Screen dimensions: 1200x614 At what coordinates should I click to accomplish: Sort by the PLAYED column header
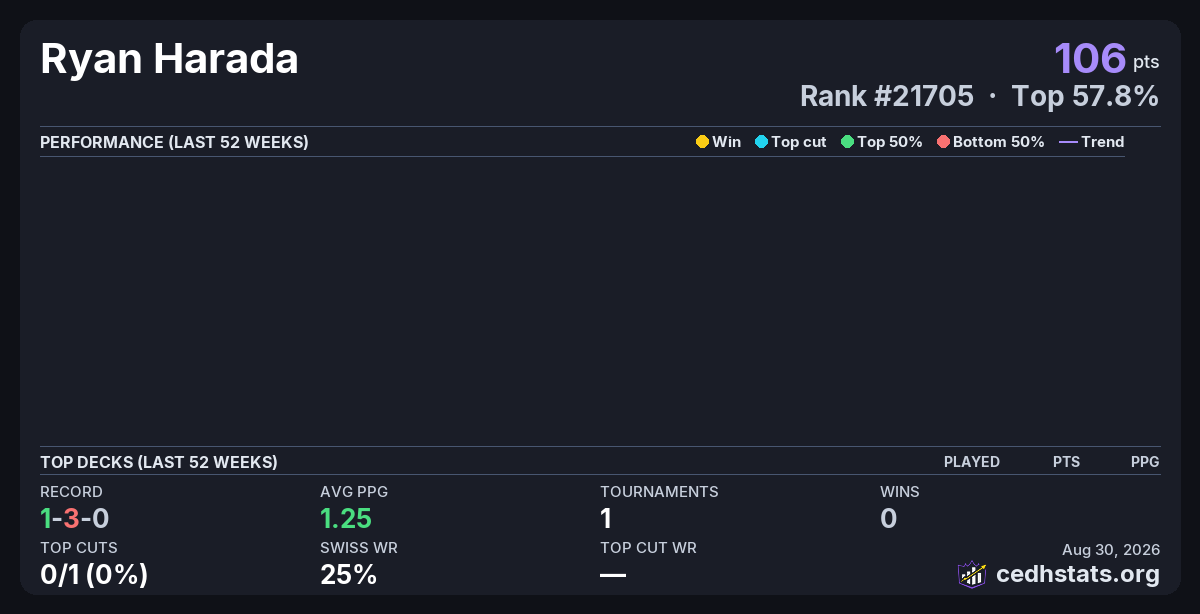pyautogui.click(x=972, y=462)
